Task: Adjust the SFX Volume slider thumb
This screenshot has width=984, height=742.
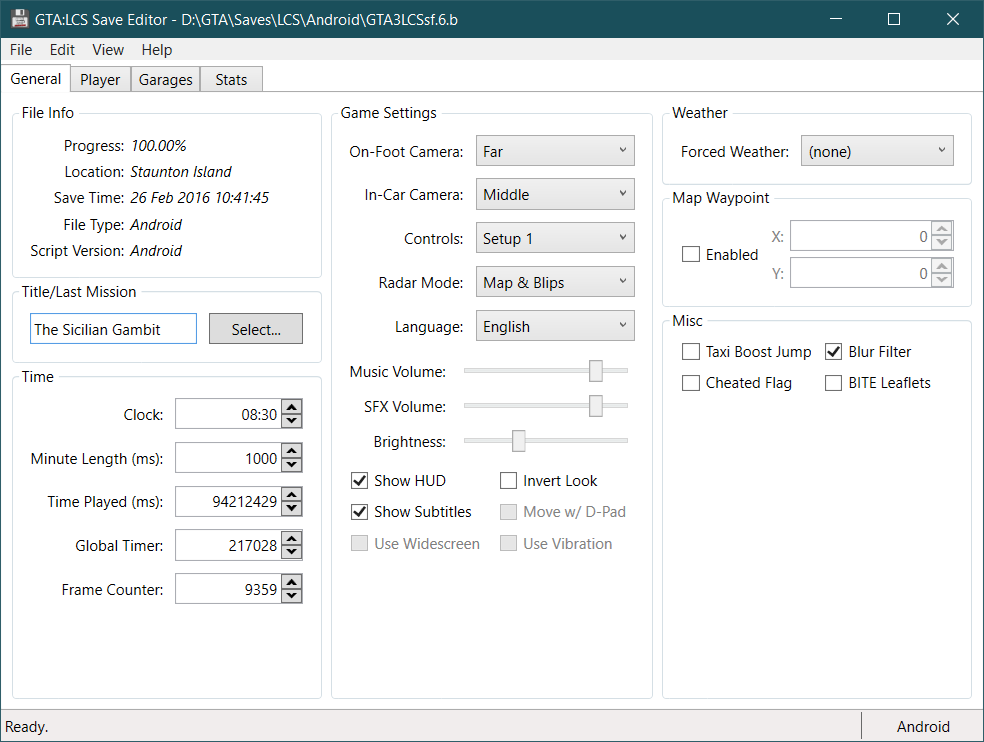Action: click(596, 406)
